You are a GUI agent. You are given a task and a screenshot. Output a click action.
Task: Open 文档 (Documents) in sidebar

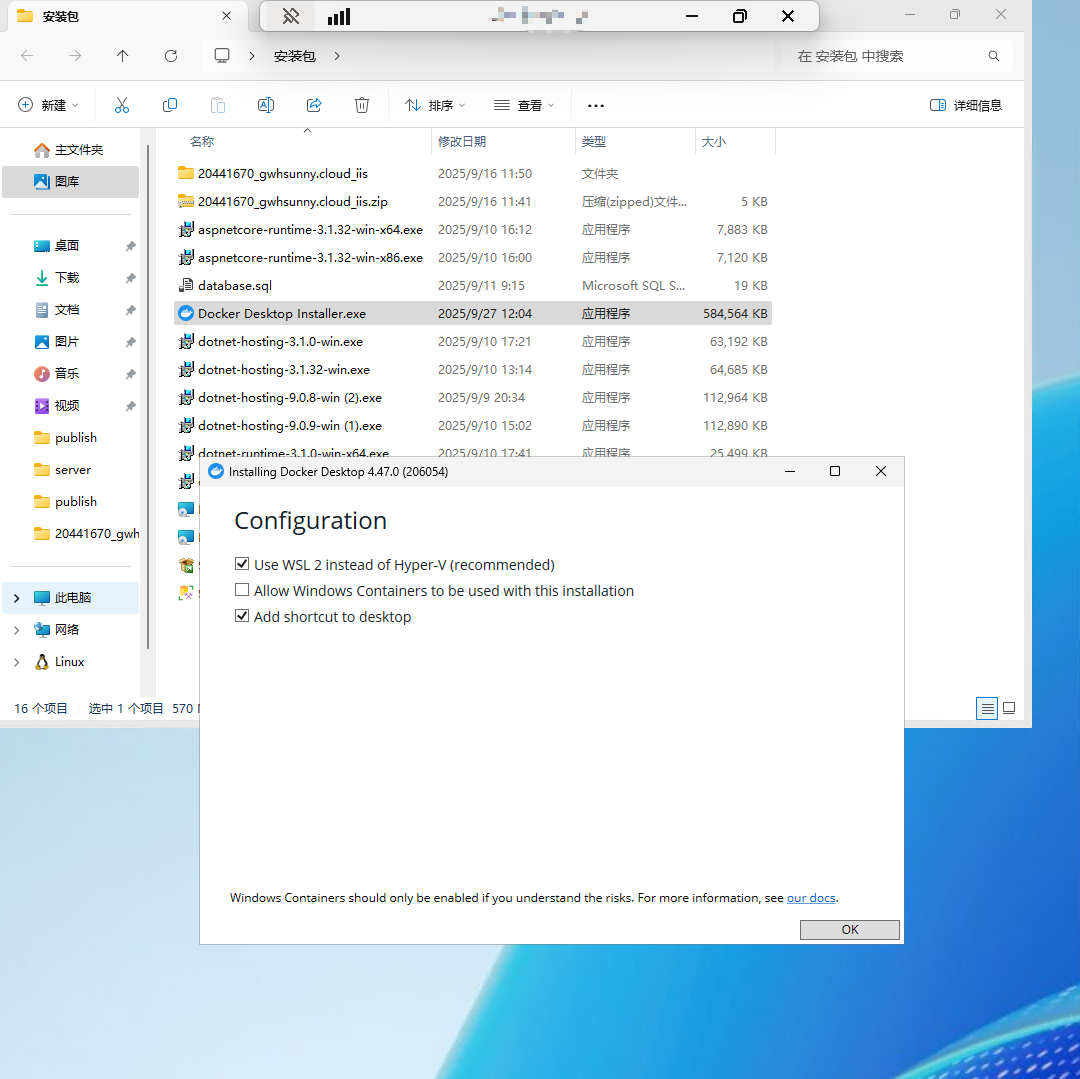coord(67,310)
